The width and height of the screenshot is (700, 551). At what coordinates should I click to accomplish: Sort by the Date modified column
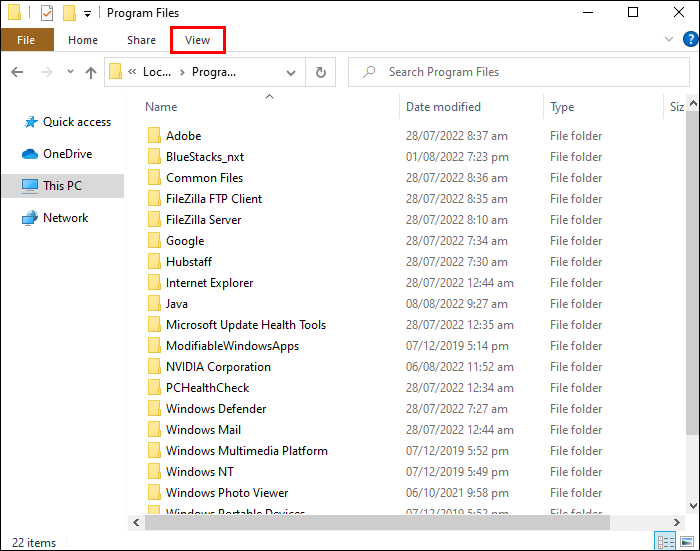tap(443, 107)
